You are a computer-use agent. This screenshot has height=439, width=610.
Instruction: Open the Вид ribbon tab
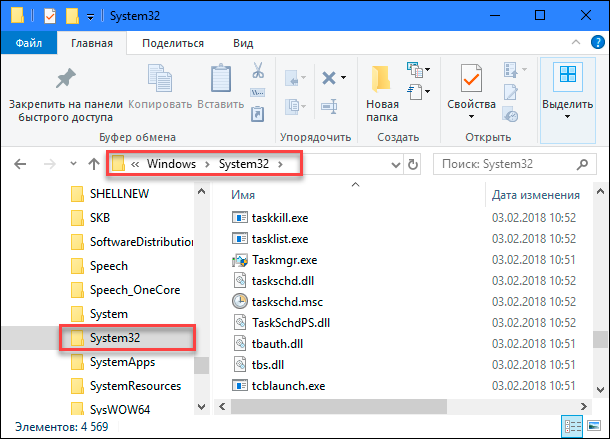click(x=243, y=43)
